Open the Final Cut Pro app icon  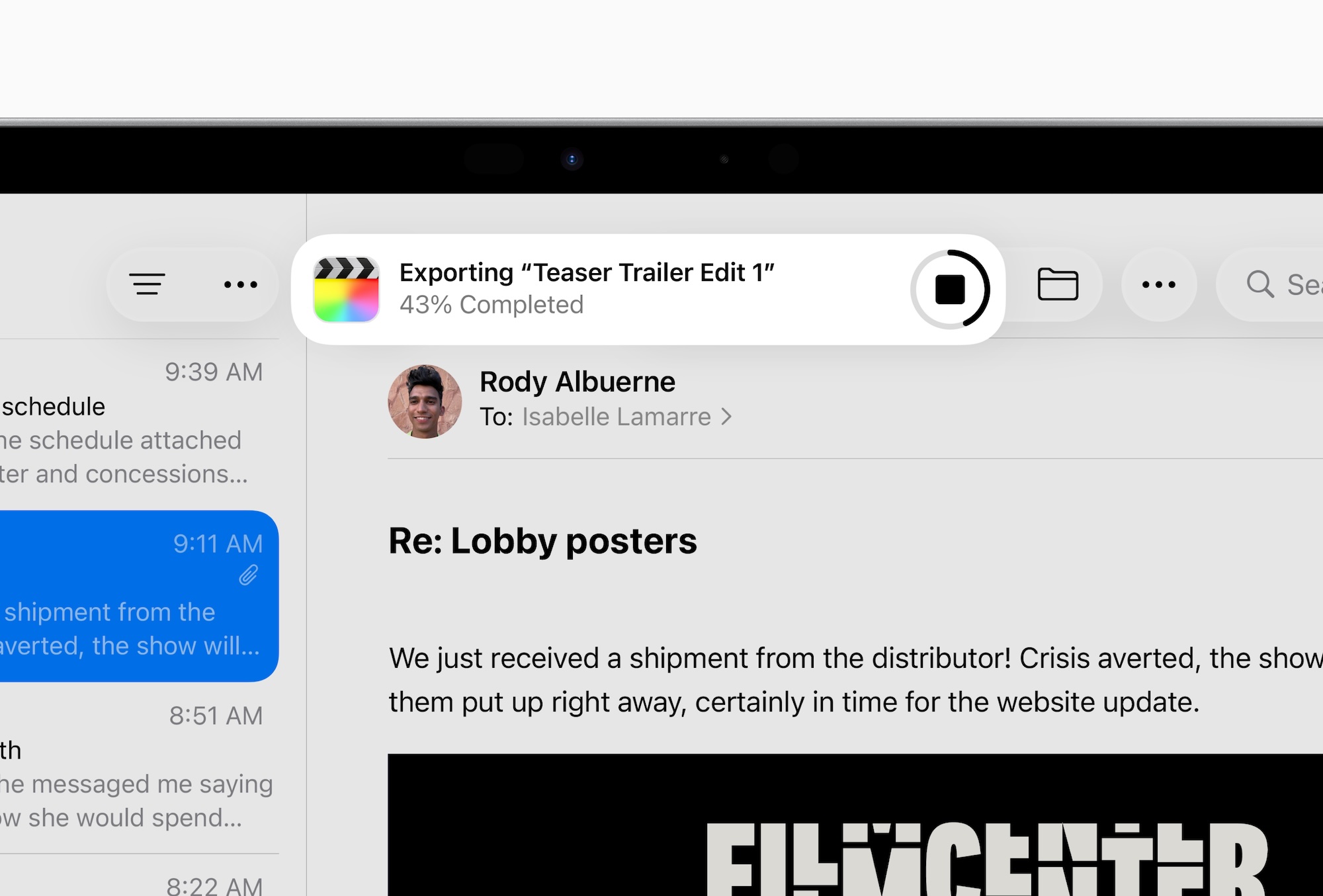pos(346,290)
